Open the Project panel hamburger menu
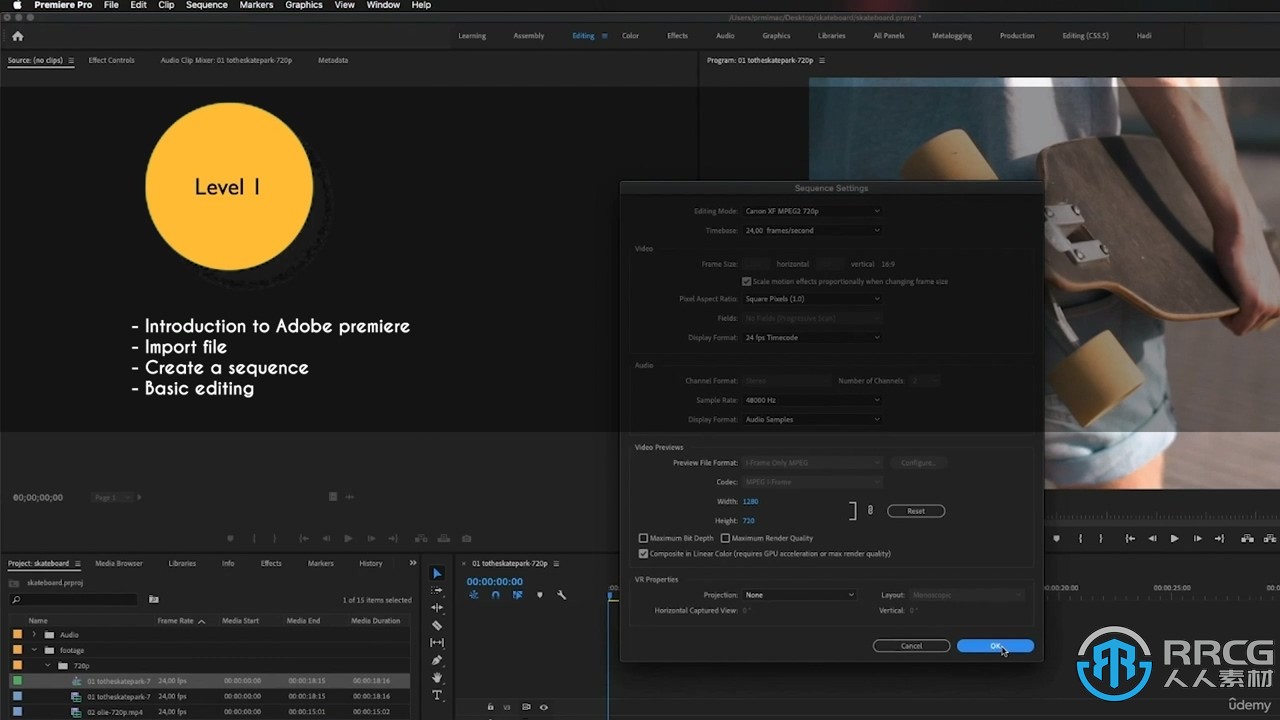Image resolution: width=1280 pixels, height=720 pixels. point(78,563)
